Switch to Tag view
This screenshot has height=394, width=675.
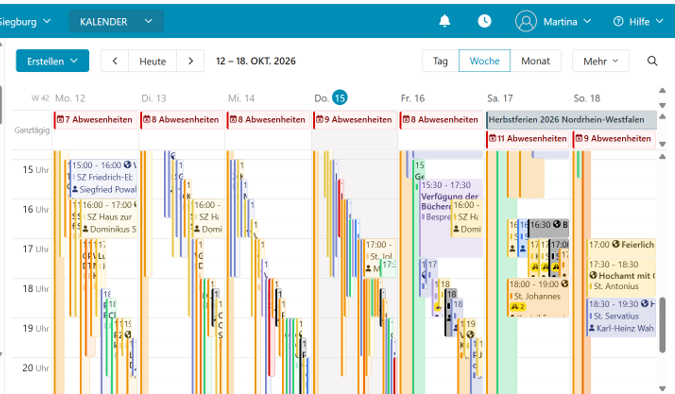point(440,61)
